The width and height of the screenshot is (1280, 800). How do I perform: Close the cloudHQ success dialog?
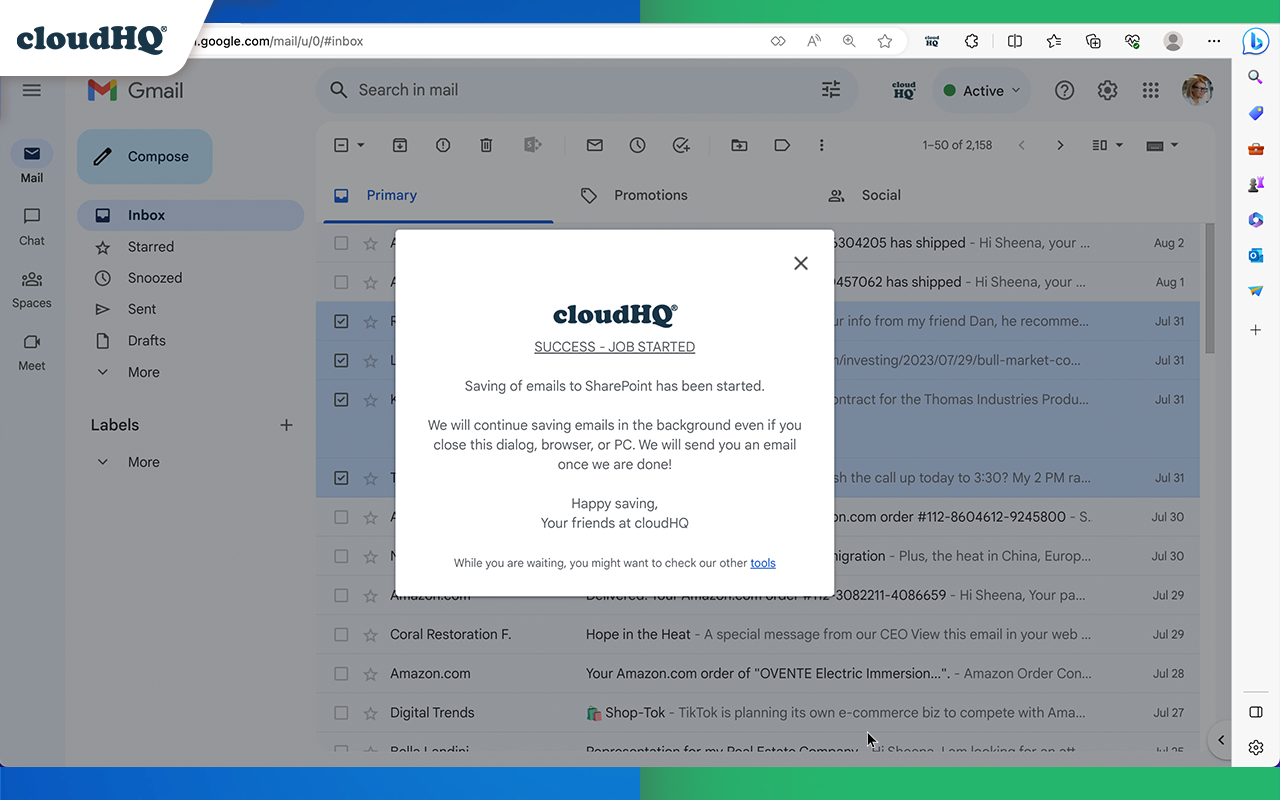coord(800,263)
